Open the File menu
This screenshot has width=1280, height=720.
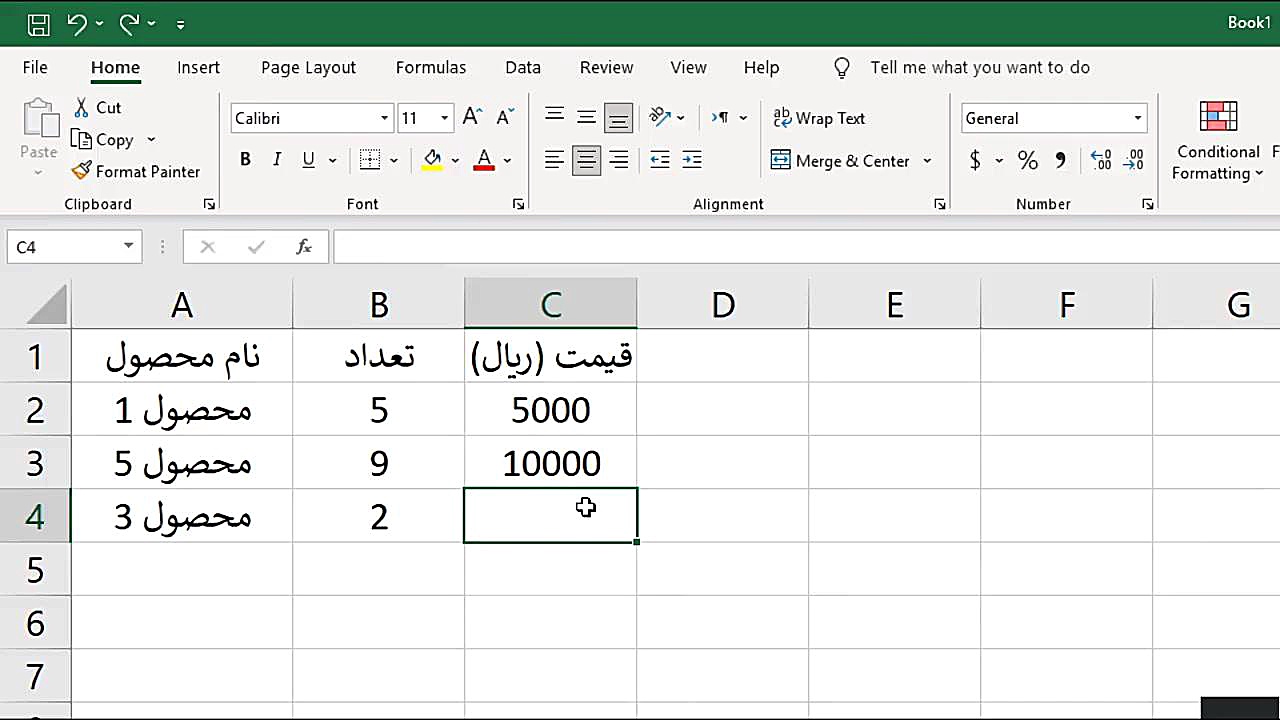click(x=35, y=68)
